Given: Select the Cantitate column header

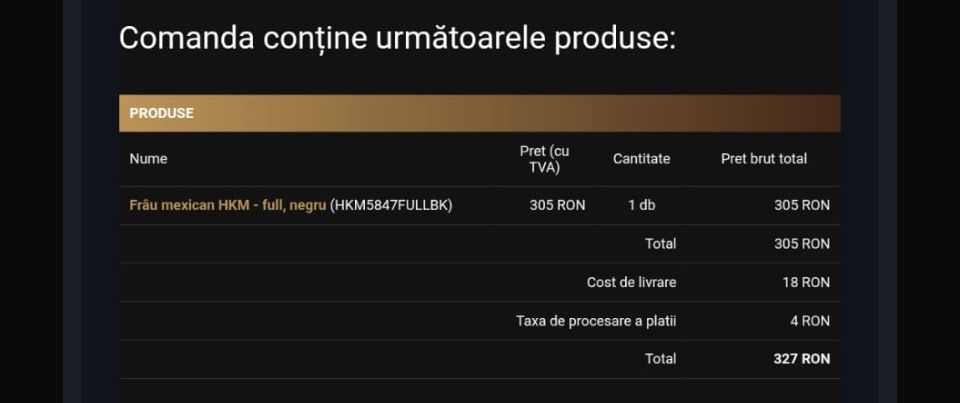Looking at the screenshot, I should [641, 159].
